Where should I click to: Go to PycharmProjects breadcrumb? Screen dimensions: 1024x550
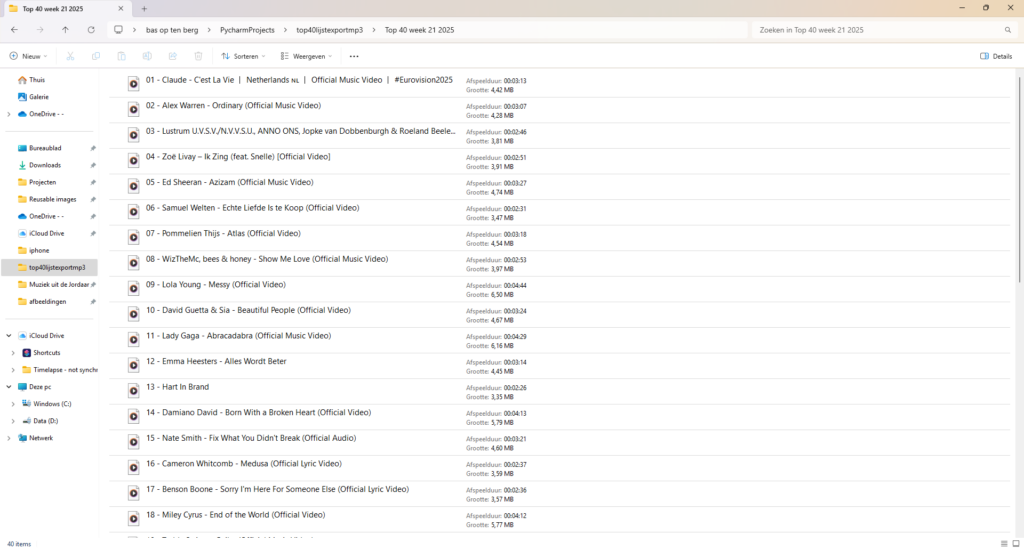click(x=248, y=30)
